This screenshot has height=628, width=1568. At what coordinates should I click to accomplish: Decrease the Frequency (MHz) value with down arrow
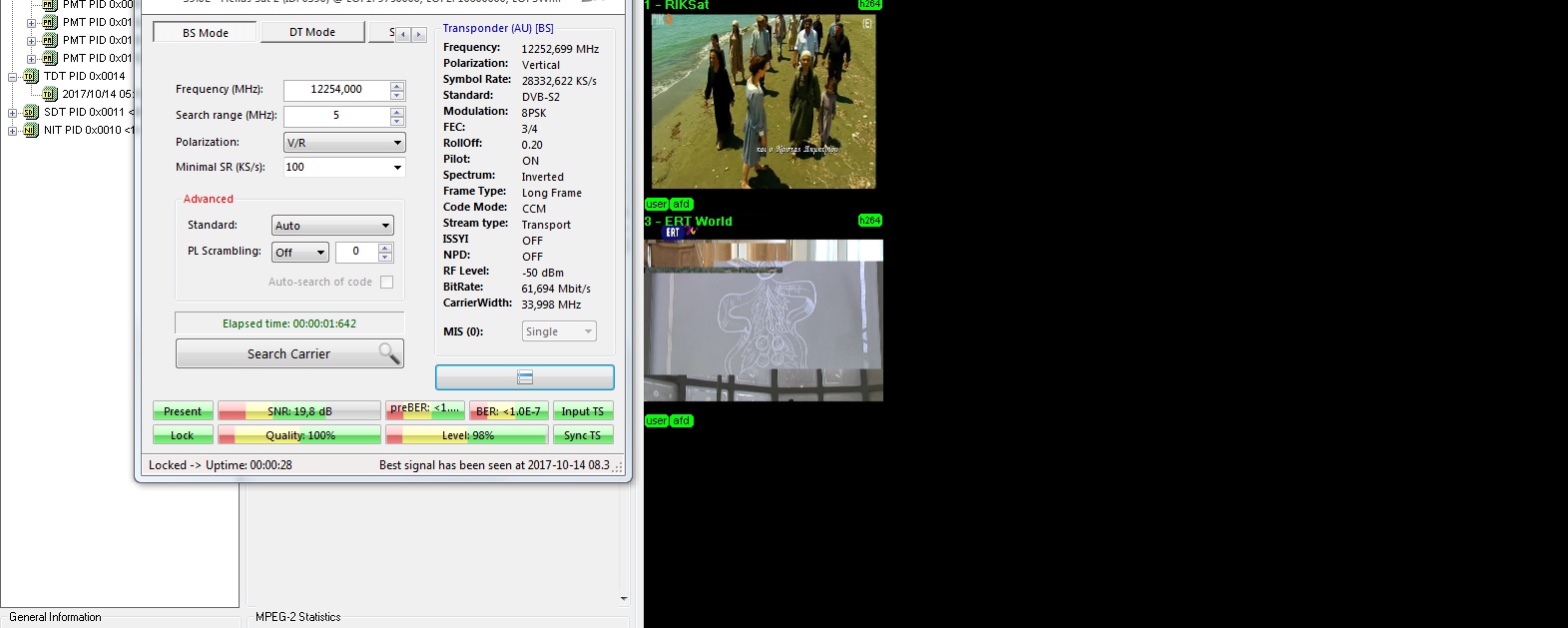[x=397, y=95]
